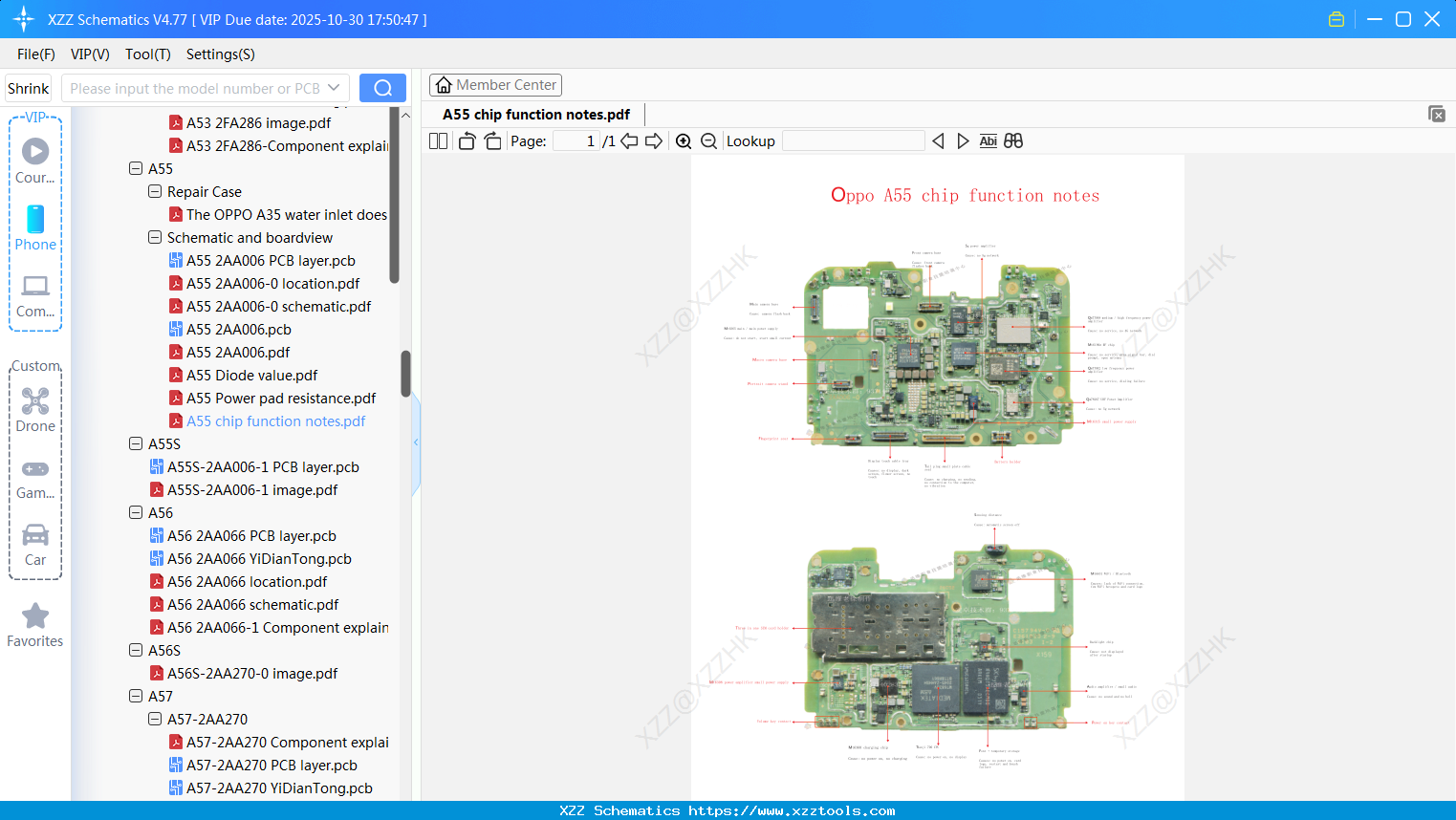
Task: Open the Car schematics category
Action: point(34,540)
